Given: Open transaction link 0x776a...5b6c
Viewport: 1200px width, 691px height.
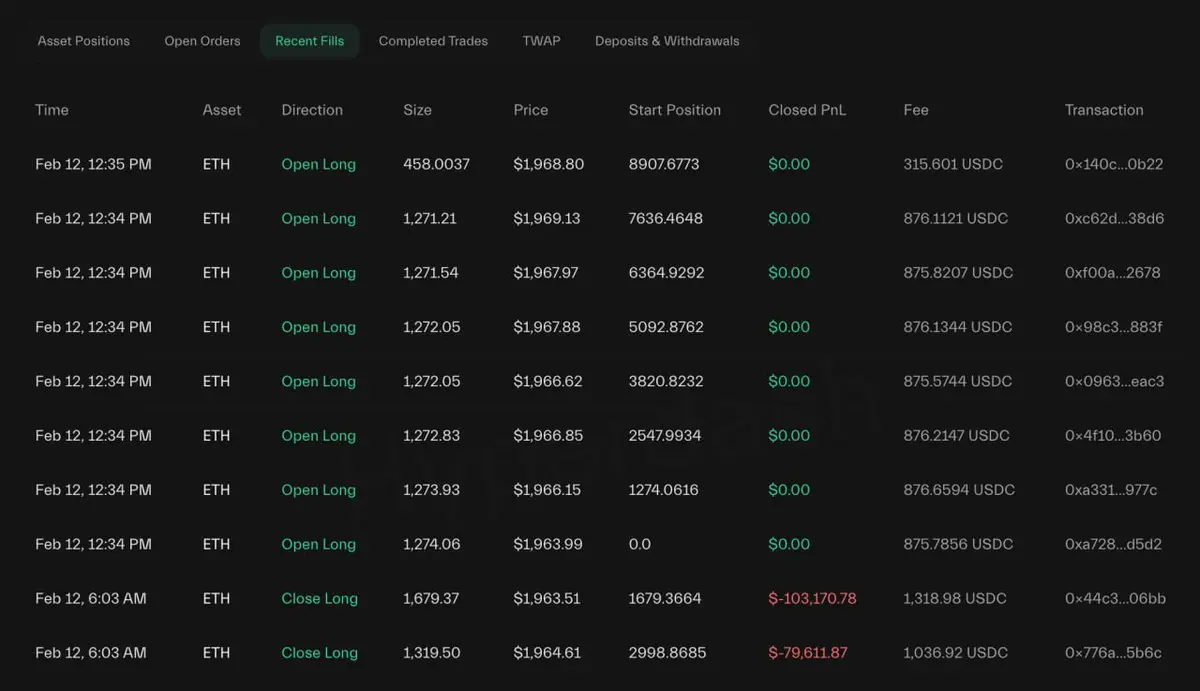Looking at the screenshot, I should (x=1113, y=652).
